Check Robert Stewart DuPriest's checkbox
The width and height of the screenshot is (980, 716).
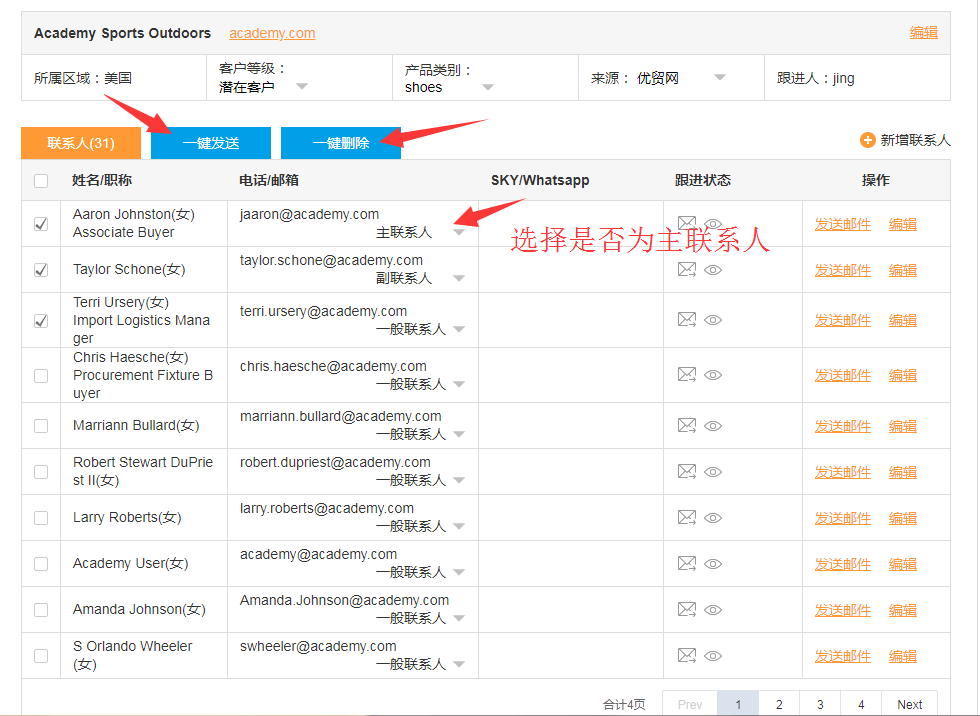pyautogui.click(x=41, y=472)
